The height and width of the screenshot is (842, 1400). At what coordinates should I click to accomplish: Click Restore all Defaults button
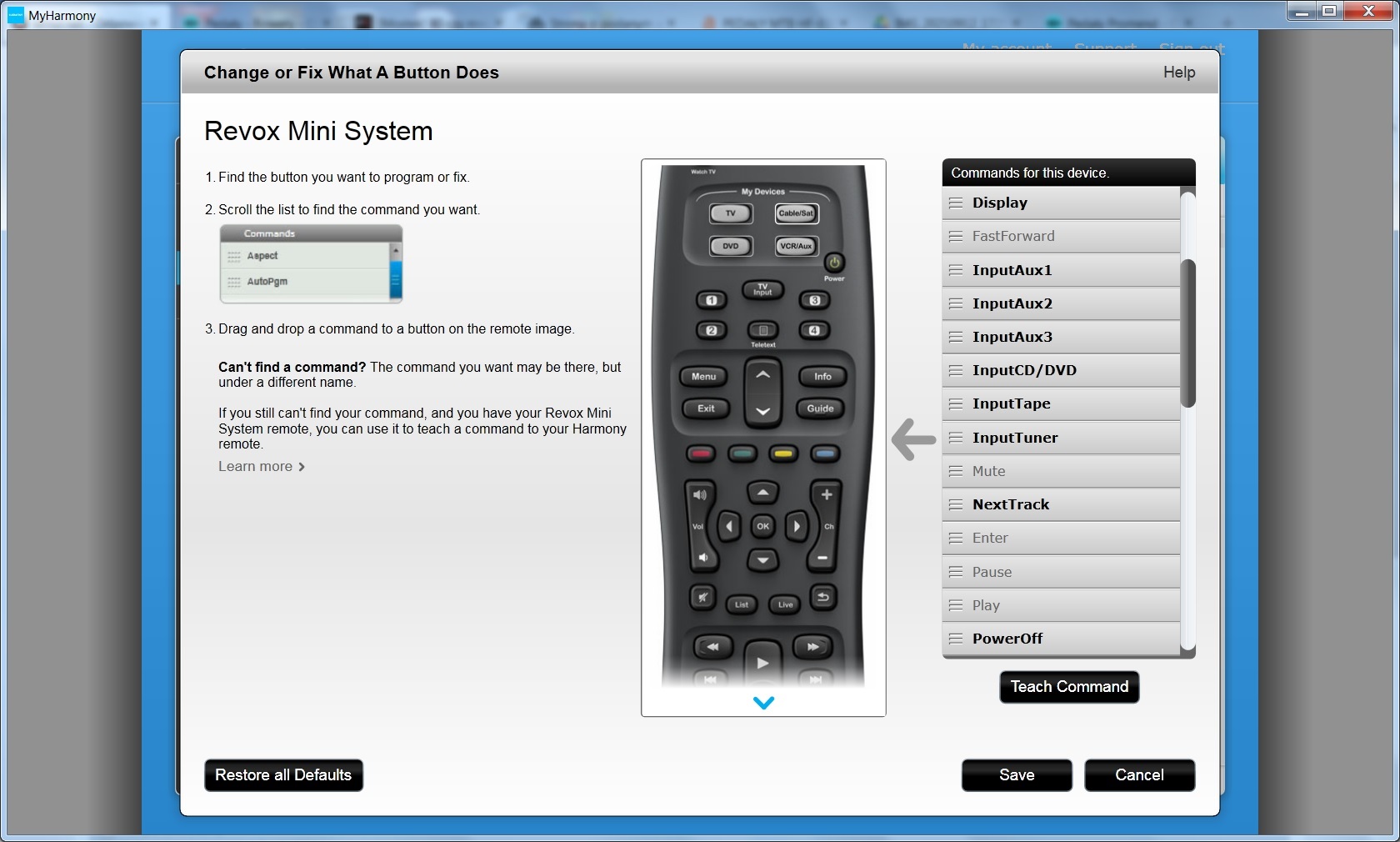tap(283, 775)
